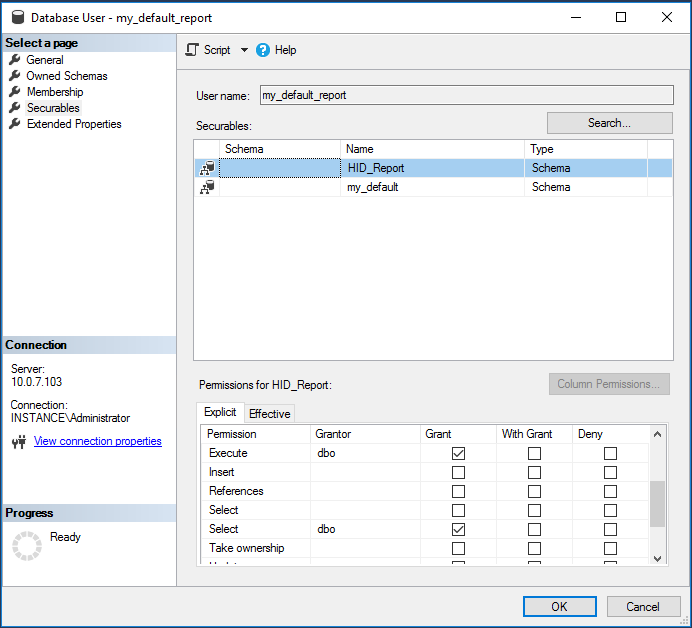This screenshot has height=628, width=692.
Task: Open View connection properties link
Action: pos(97,441)
